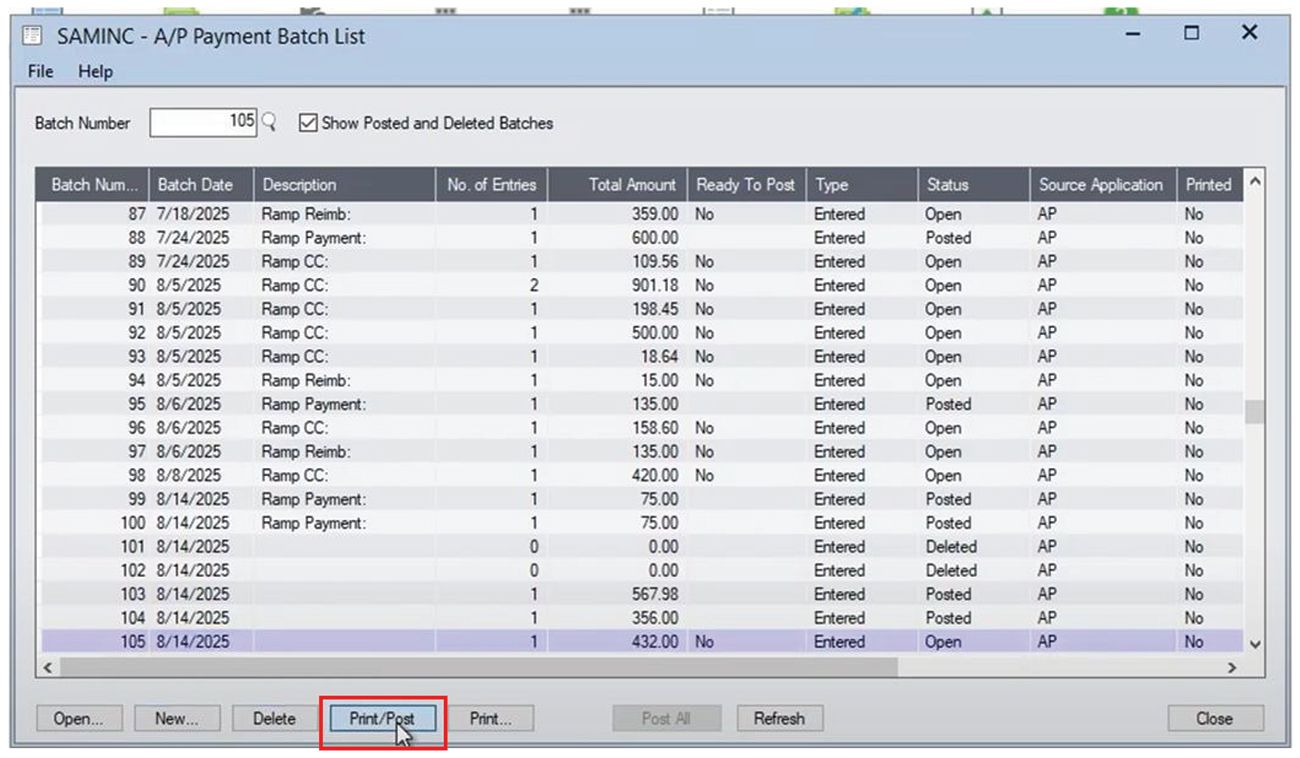
Task: Click the Refresh button
Action: pyautogui.click(x=779, y=718)
